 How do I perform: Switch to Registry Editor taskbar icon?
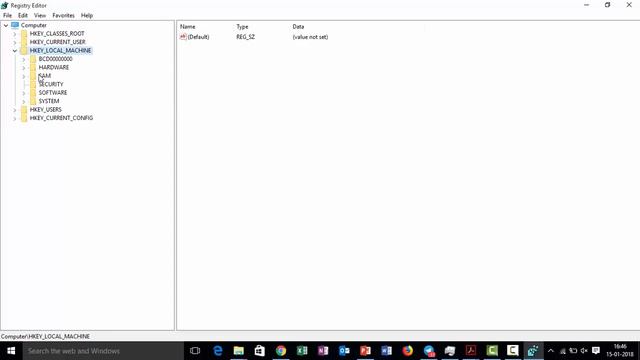point(533,351)
